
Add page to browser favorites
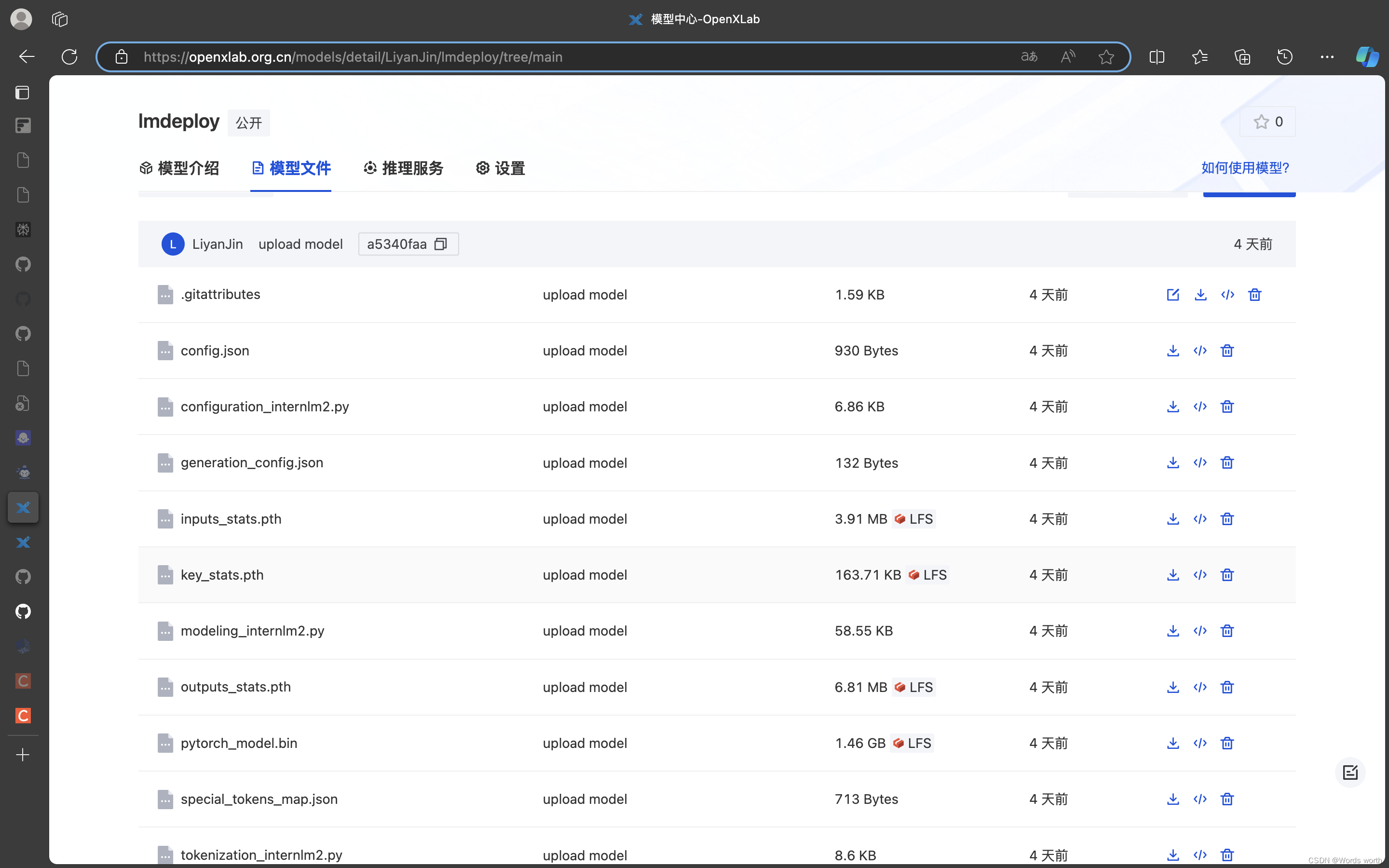coord(1106,57)
